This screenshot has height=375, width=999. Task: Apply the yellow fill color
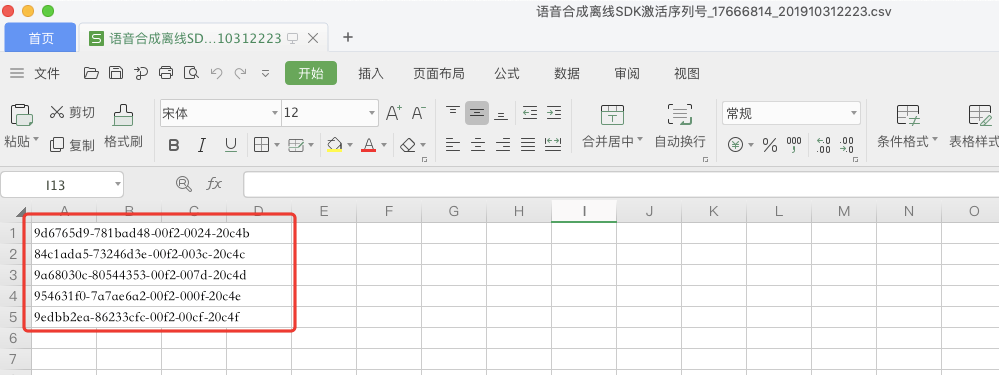(x=334, y=145)
